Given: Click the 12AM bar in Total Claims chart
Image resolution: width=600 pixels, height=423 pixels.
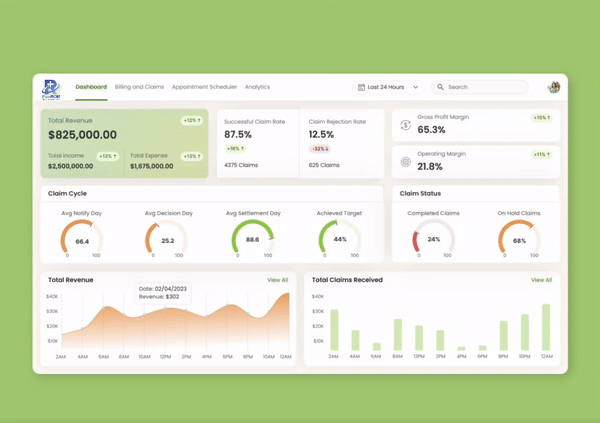Looking at the screenshot, I should click(546, 327).
